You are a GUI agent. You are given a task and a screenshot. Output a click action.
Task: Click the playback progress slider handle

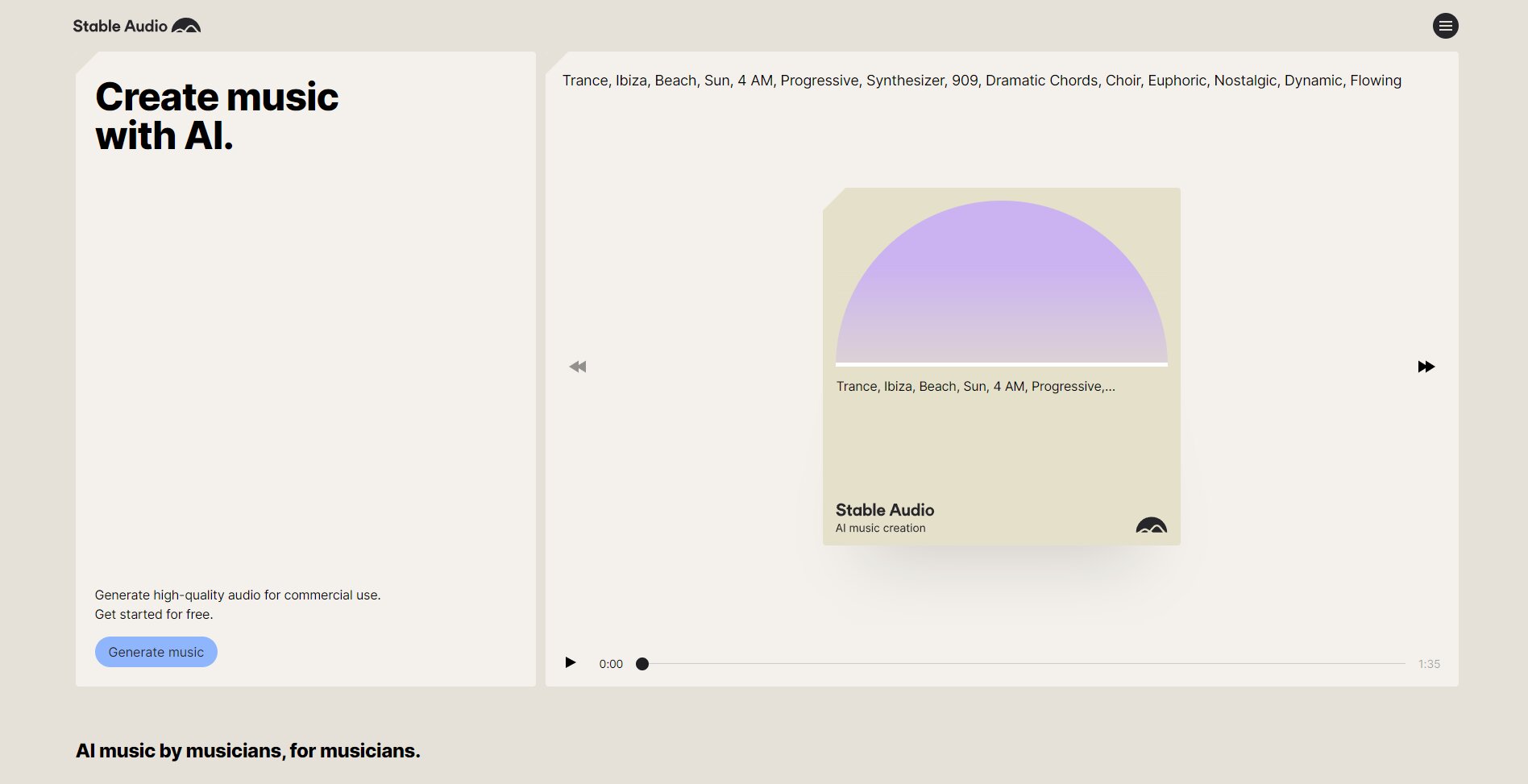(642, 664)
